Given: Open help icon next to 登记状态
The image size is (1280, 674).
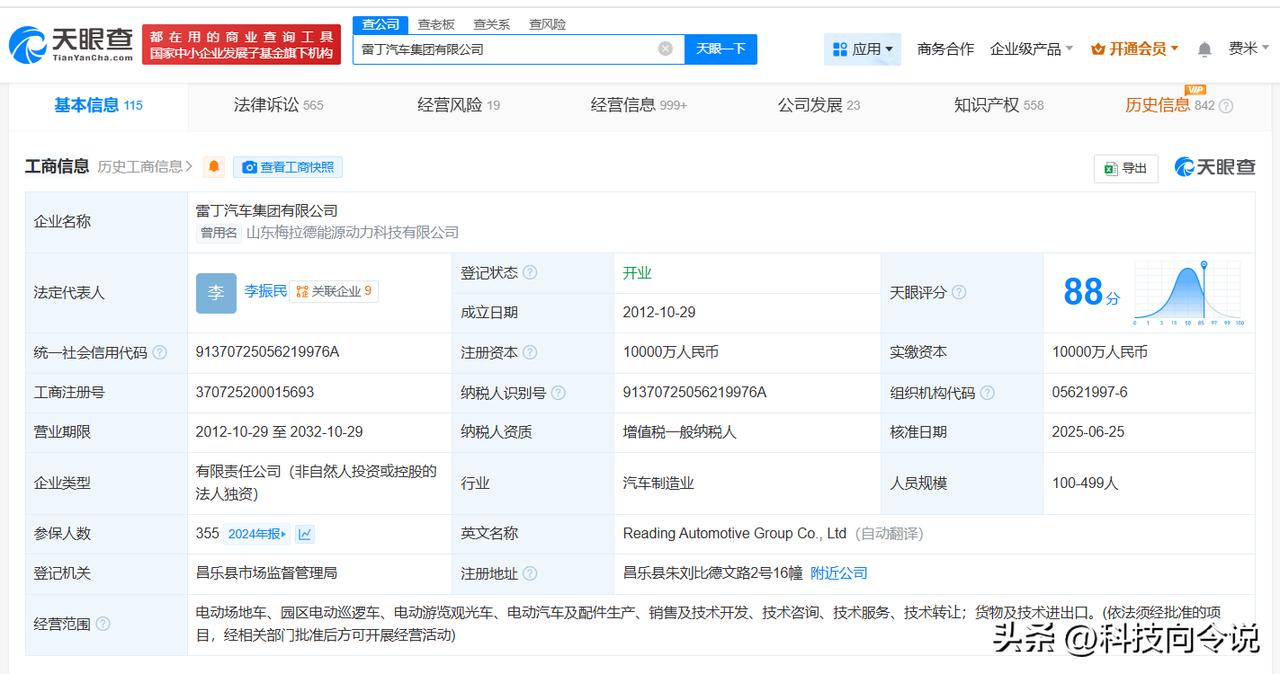Looking at the screenshot, I should [x=530, y=273].
